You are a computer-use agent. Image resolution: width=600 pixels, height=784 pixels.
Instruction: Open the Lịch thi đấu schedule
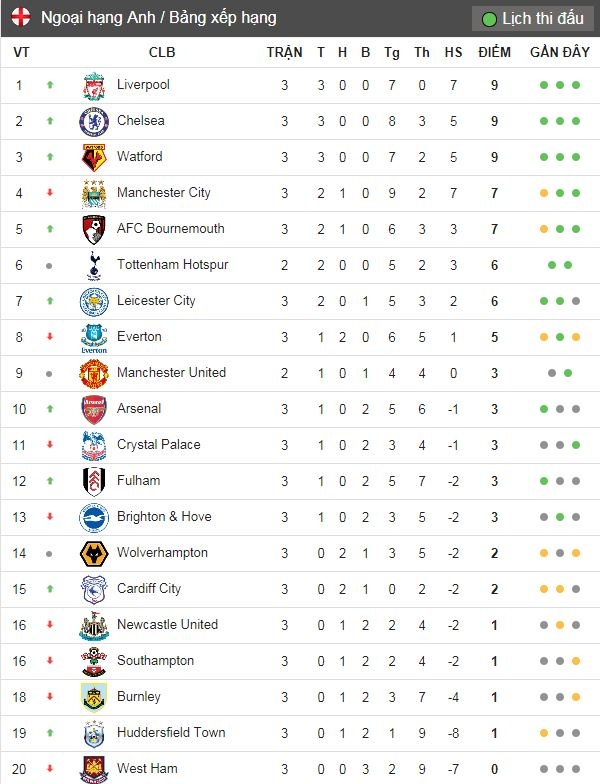533,19
